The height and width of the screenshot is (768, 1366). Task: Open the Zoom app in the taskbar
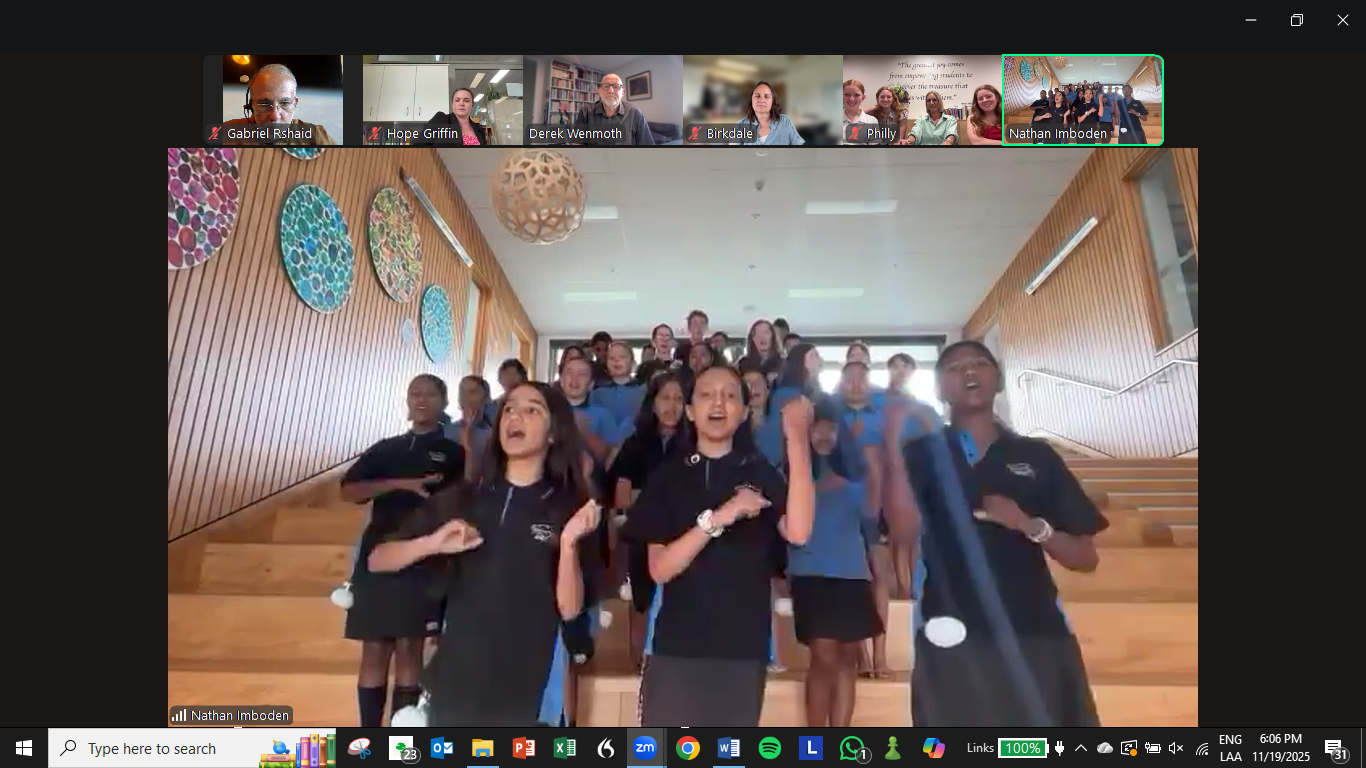pyautogui.click(x=645, y=748)
